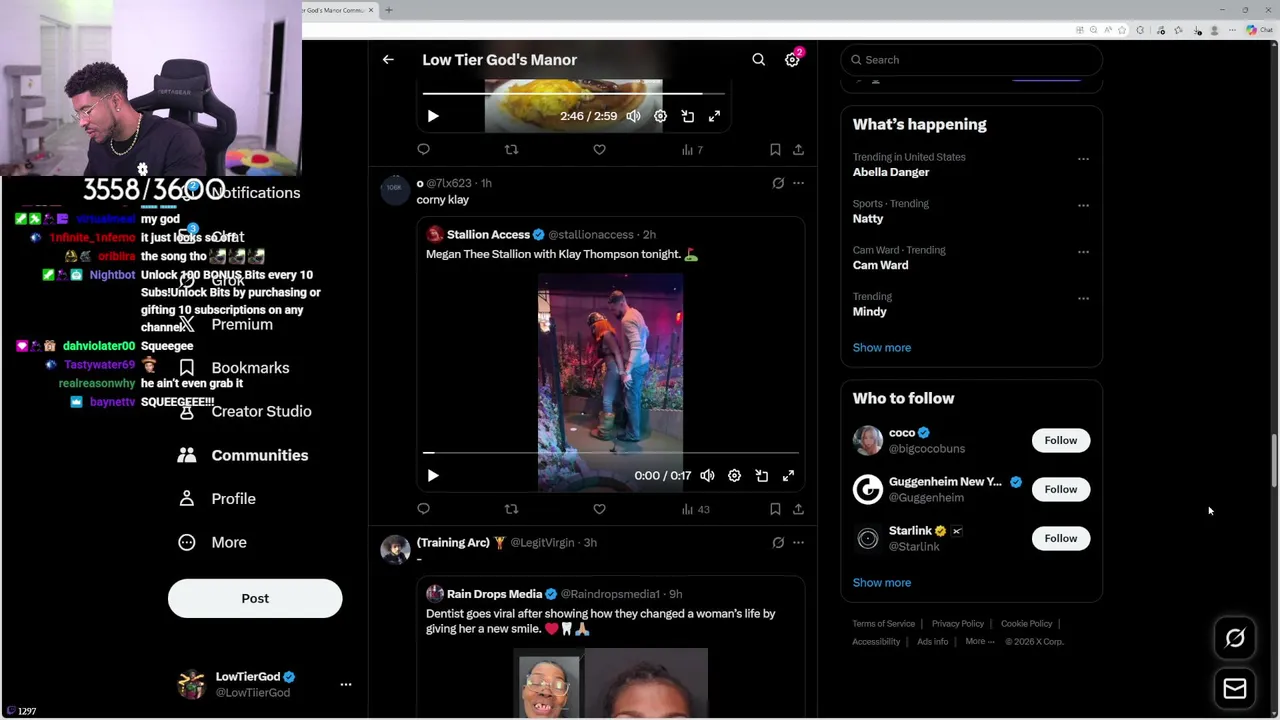
Task: View analytics showing 43 views
Action: 695,509
